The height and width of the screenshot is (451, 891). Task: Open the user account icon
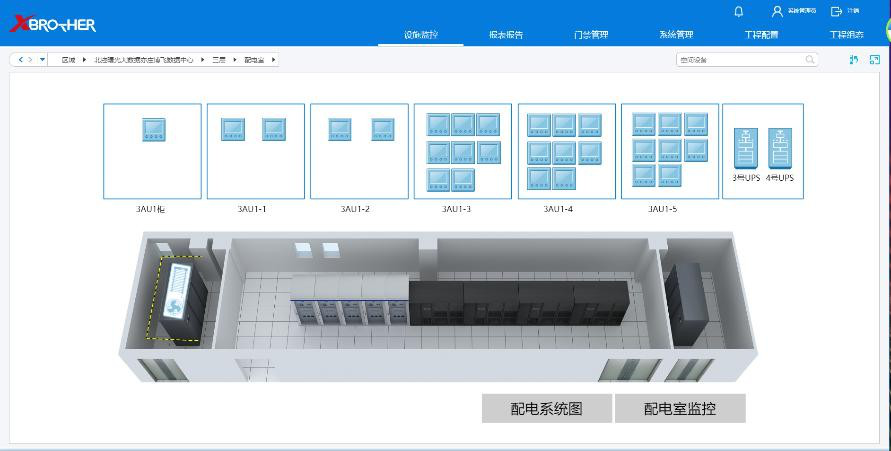(x=777, y=11)
